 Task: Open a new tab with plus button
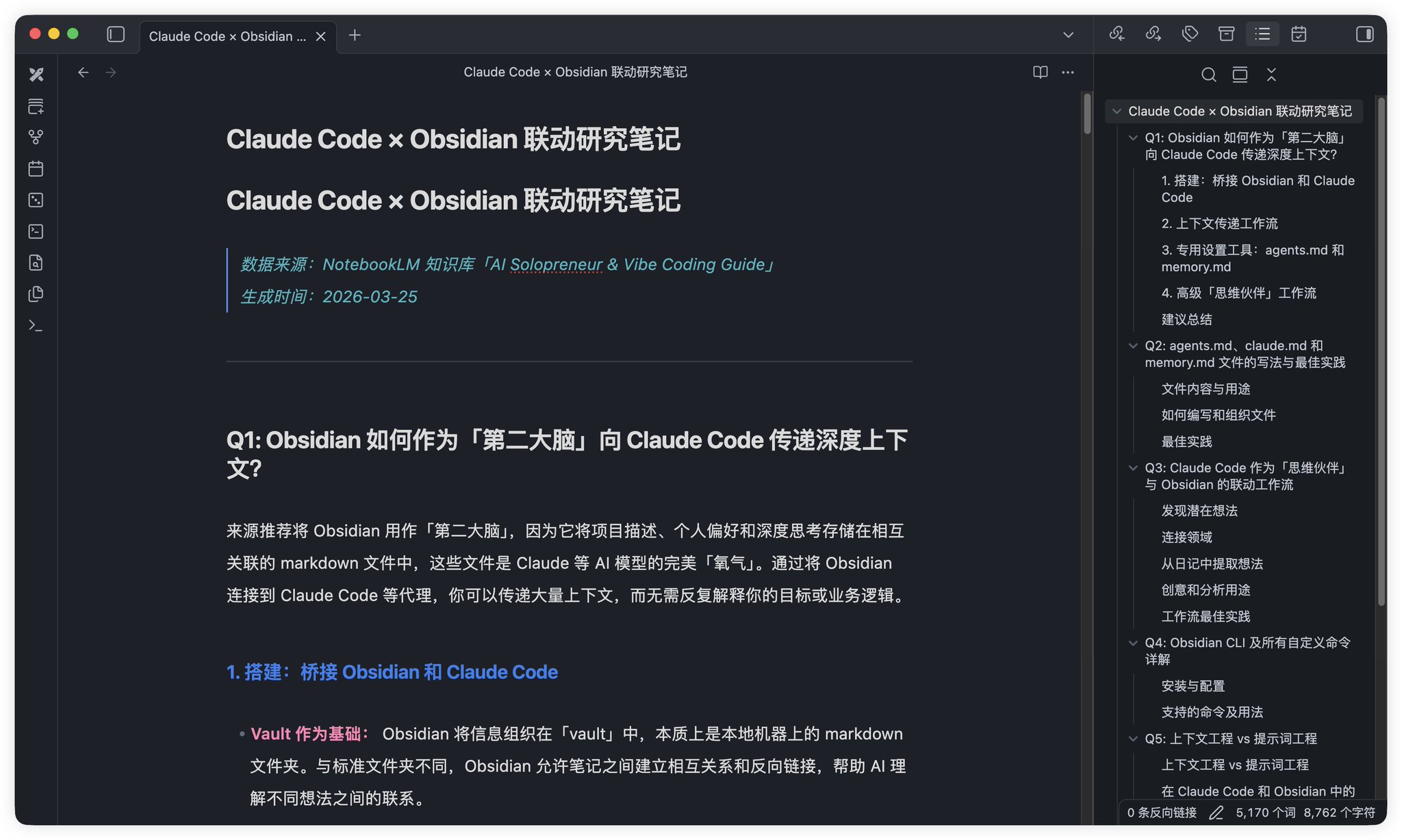pyautogui.click(x=355, y=35)
